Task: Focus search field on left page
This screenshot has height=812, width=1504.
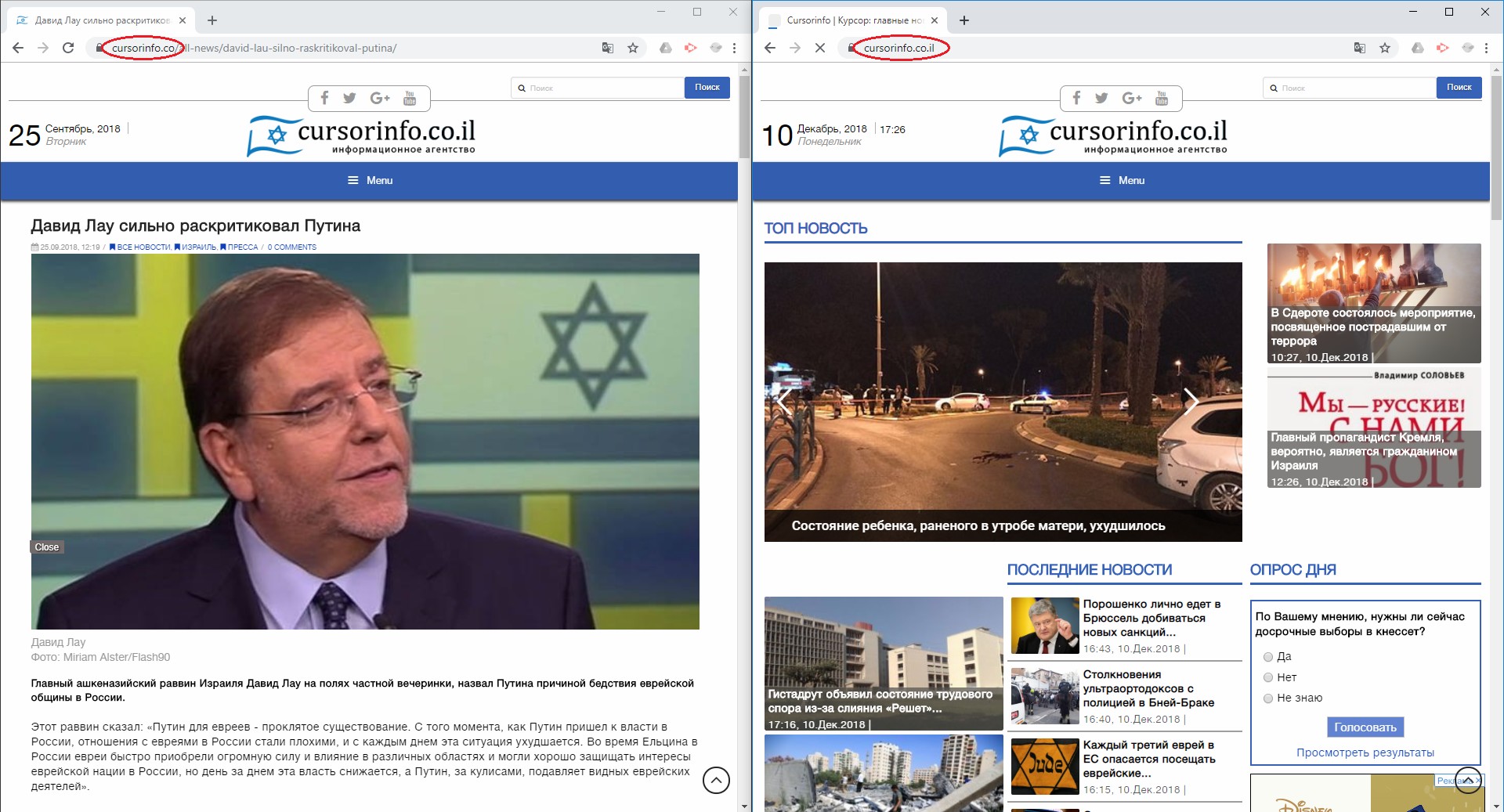Action: (x=598, y=88)
